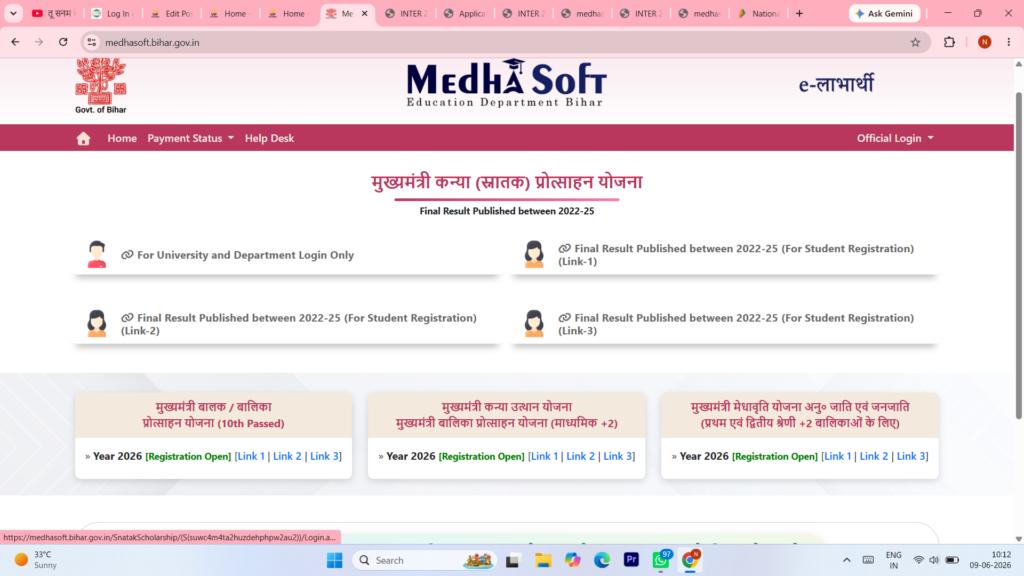Image resolution: width=1024 pixels, height=576 pixels.
Task: Open WhatsApp from the taskbar
Action: pos(660,560)
